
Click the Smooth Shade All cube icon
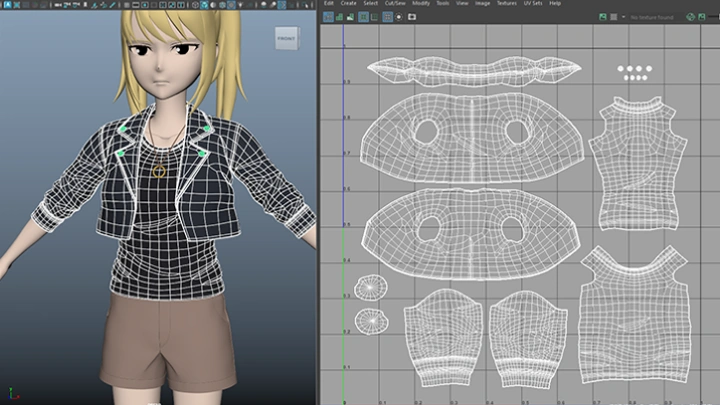(x=205, y=5)
